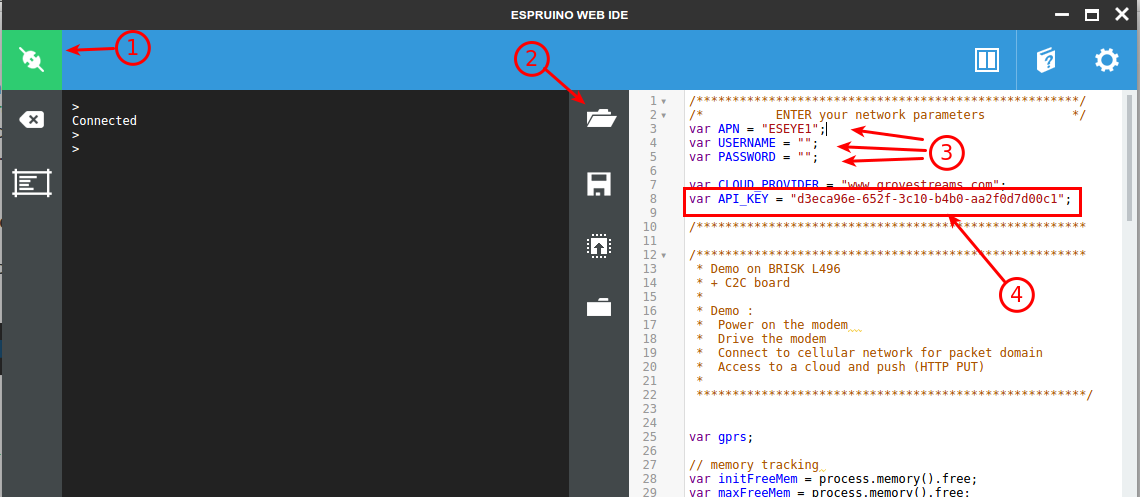Viewport: 1141px width, 497px height.
Task: Toggle the split-view layout icon in the top bar
Action: click(987, 60)
